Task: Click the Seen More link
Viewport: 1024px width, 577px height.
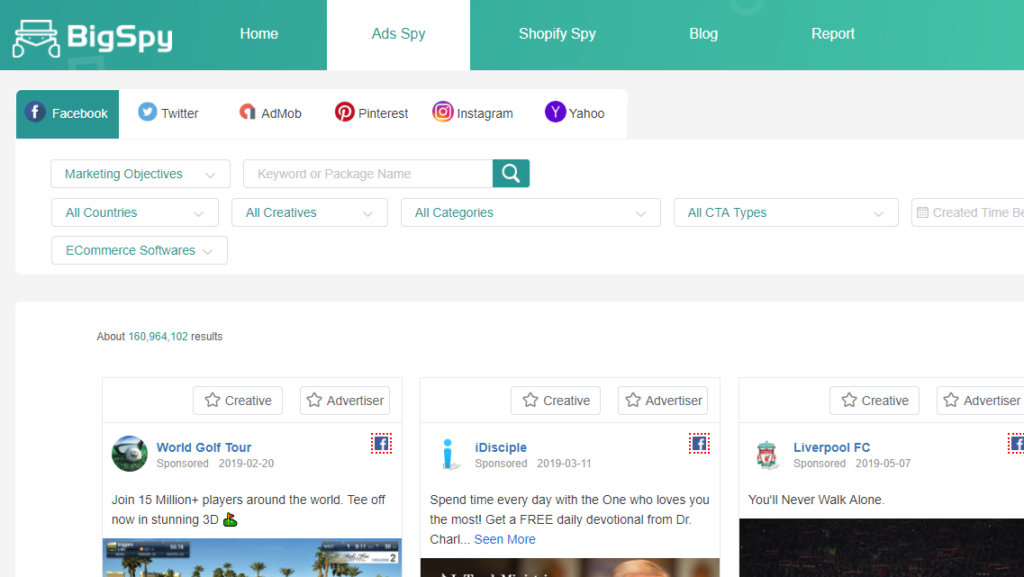Action: 505,539
